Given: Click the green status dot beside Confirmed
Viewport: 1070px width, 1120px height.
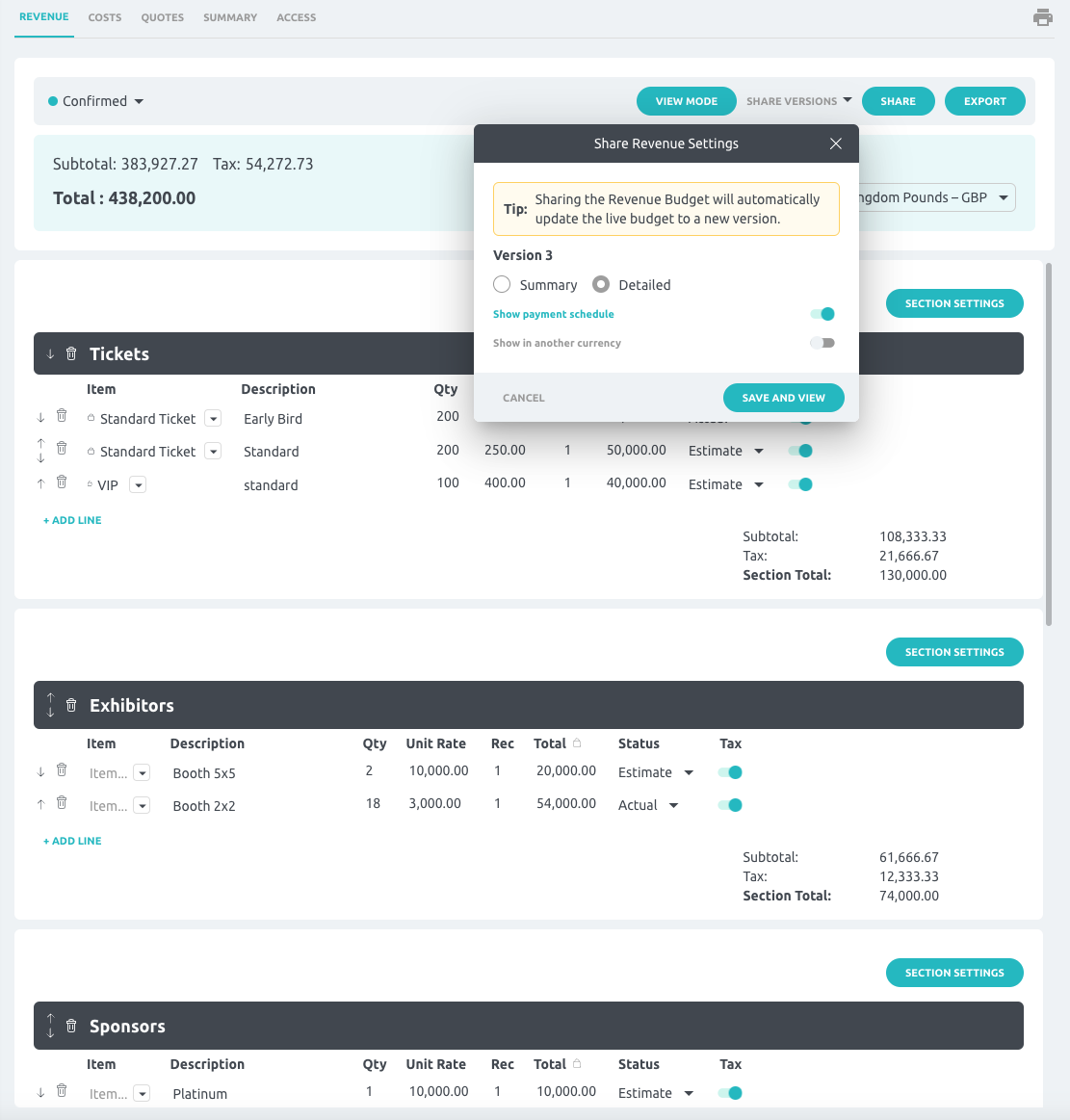Looking at the screenshot, I should (x=50, y=100).
